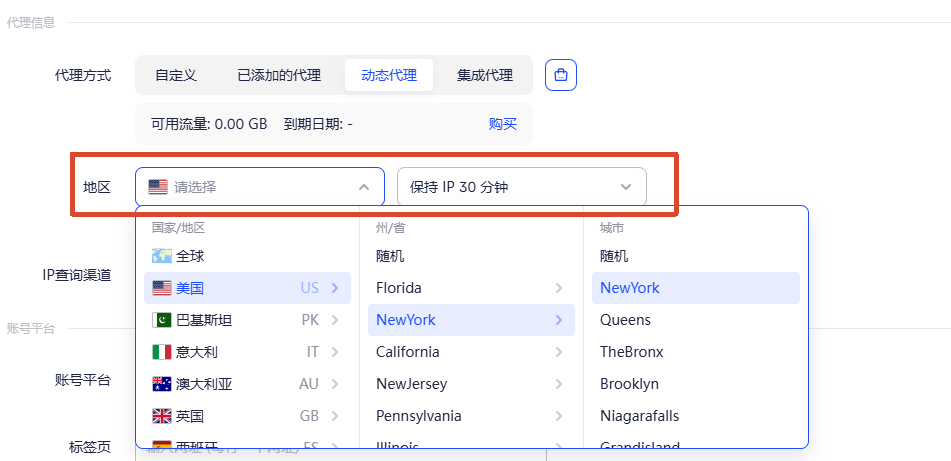Viewport: 951px width, 461px height.
Task: Click the US flag in region selector
Action: pyautogui.click(x=158, y=187)
